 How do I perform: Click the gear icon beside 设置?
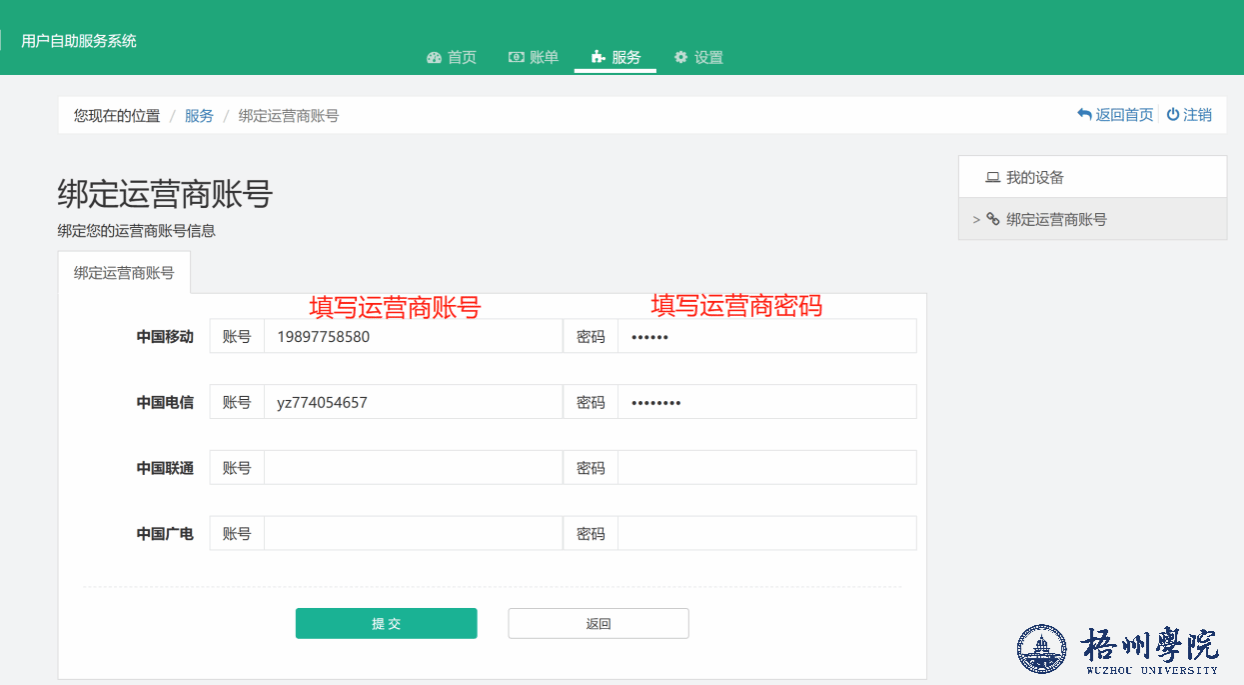click(x=681, y=57)
